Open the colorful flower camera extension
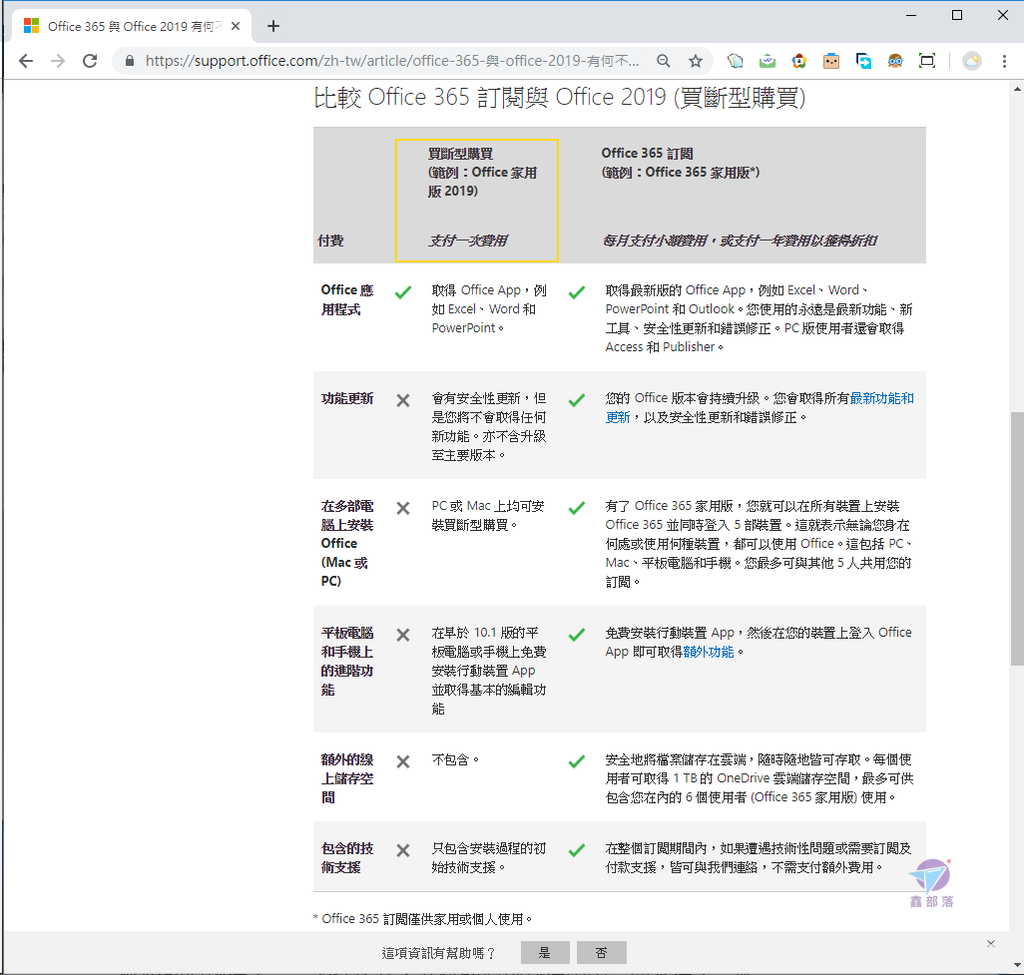The width and height of the screenshot is (1024, 975). 799,61
